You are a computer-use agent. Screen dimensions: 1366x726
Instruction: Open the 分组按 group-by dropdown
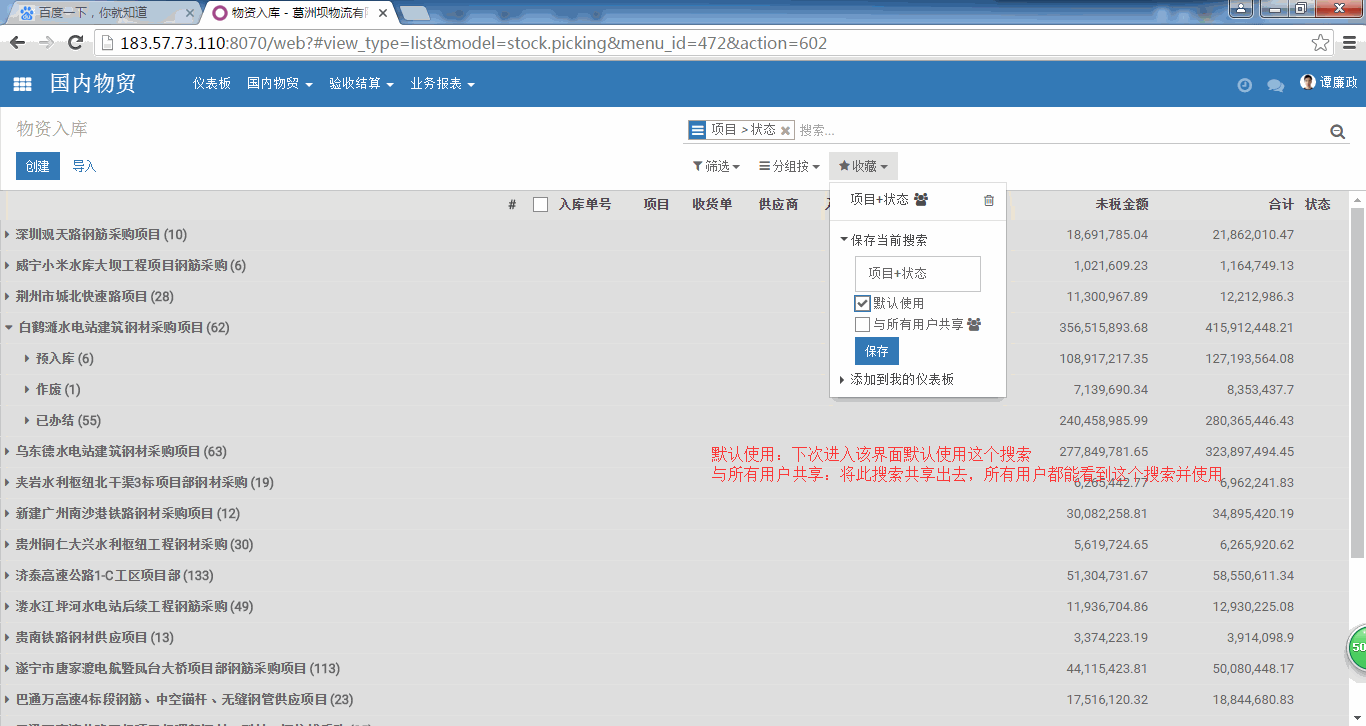coord(789,166)
